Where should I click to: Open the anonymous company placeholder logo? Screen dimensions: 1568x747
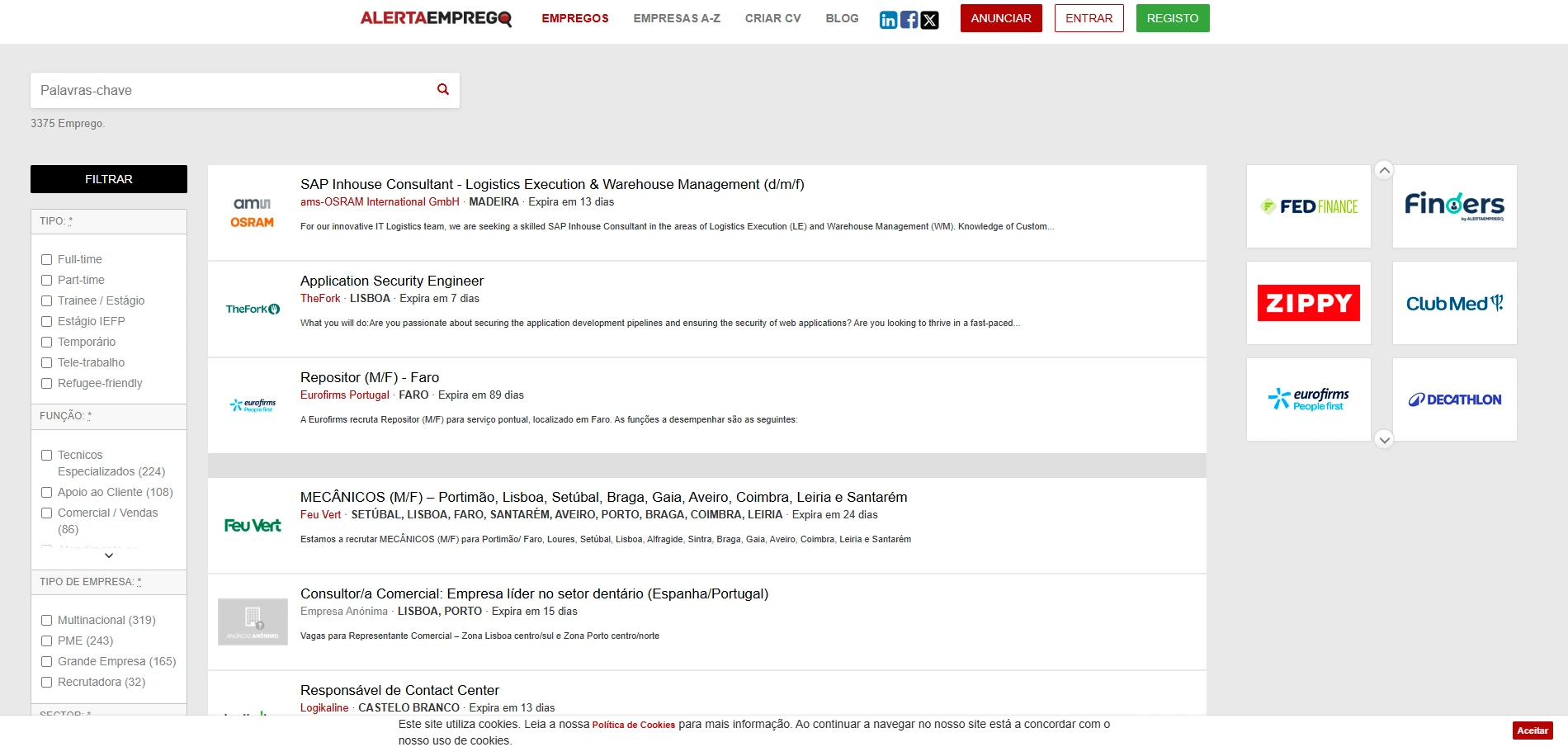(x=253, y=622)
